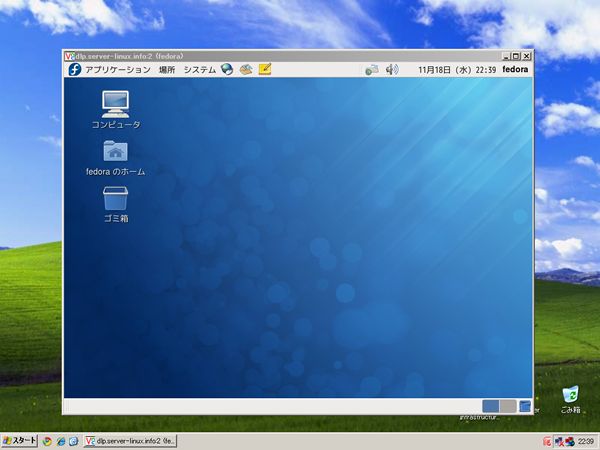This screenshot has width=600, height=450.
Task: Click the VNC icon in window title bar
Action: coord(69,56)
